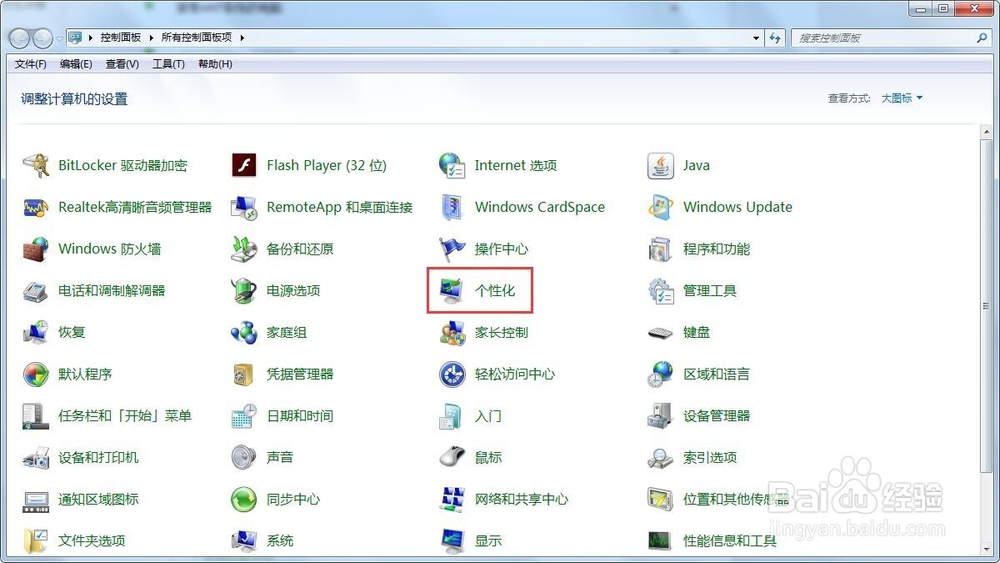Screen dimensions: 1000x563
Task: Click the search magnifier icon
Action: tap(982, 38)
